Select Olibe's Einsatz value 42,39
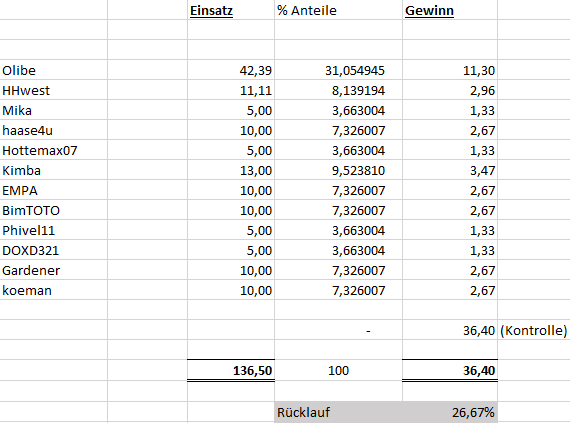Screen dimensions: 570x423 coord(231,70)
